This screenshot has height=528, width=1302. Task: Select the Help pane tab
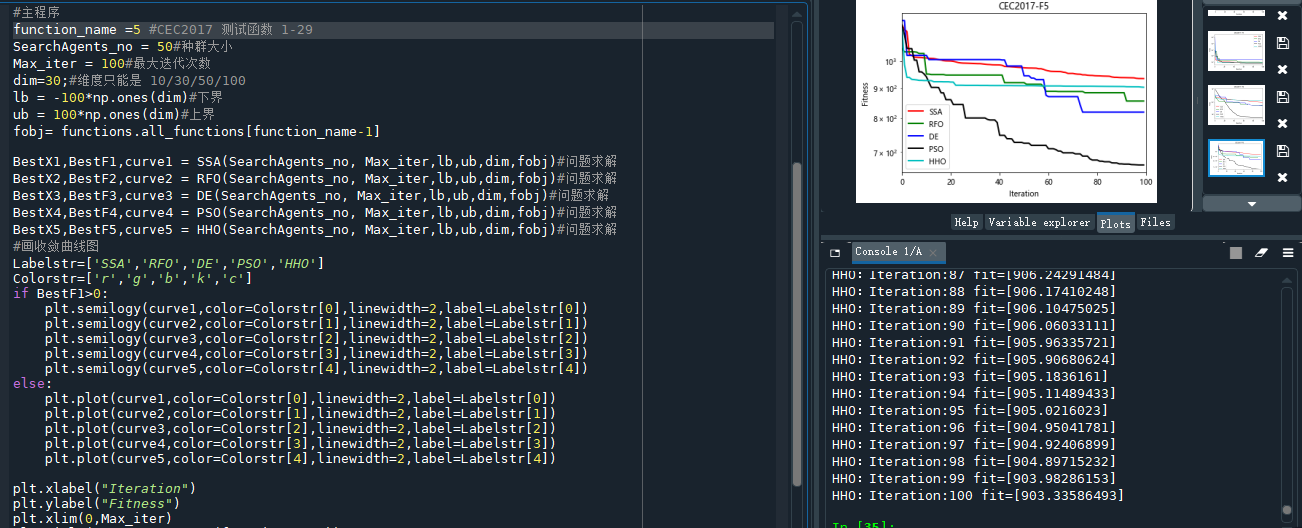(x=966, y=222)
